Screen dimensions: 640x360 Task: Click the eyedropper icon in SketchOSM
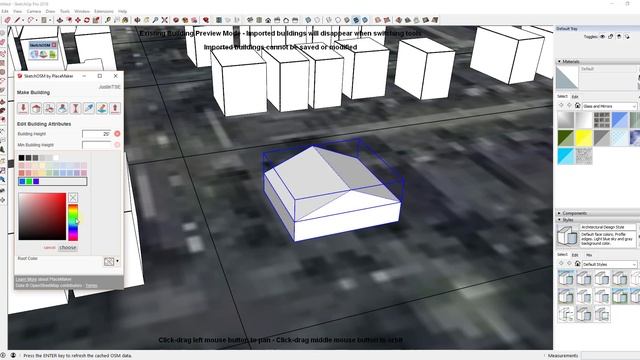(89, 108)
